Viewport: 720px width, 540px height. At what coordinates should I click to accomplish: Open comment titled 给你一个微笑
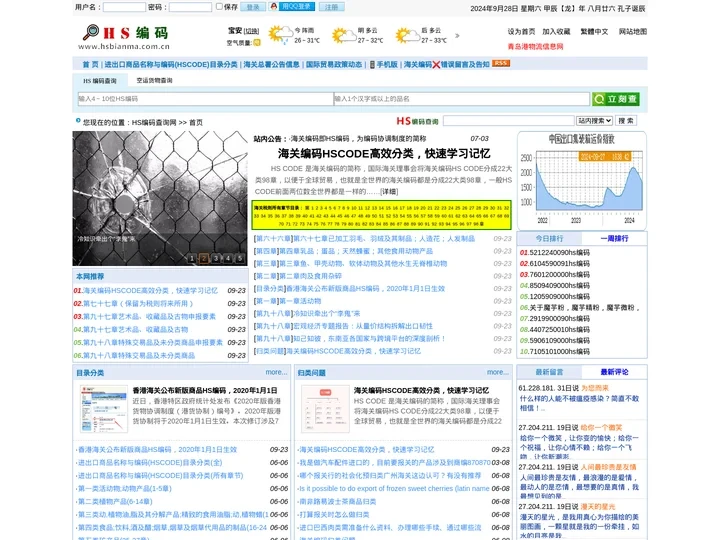[602, 428]
